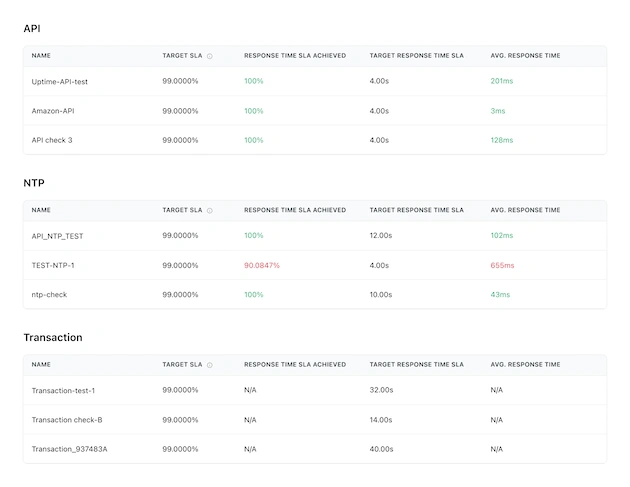Screen dimensions: 630x487
Task: Click the Target SLA info icon in API table
Action: pos(209,56)
